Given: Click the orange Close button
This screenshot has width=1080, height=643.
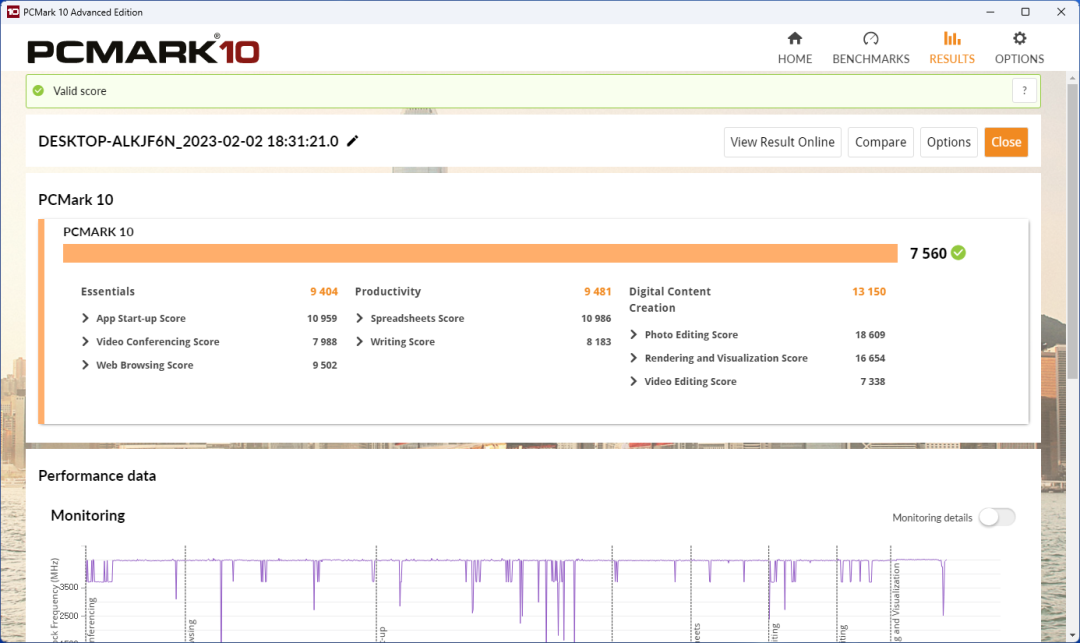Looking at the screenshot, I should coord(1006,142).
